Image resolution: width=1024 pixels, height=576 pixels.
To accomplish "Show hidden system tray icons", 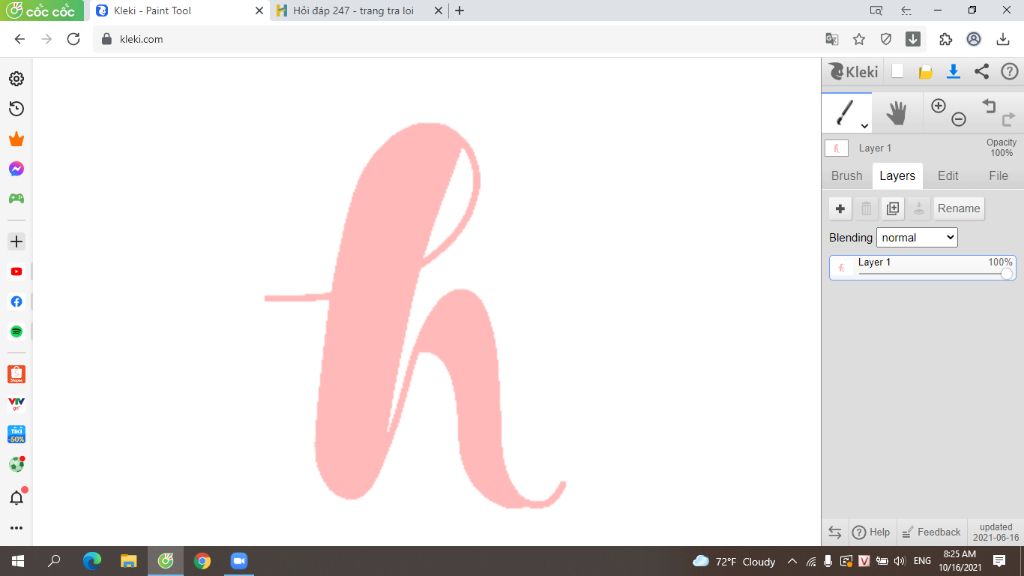I will [792, 561].
